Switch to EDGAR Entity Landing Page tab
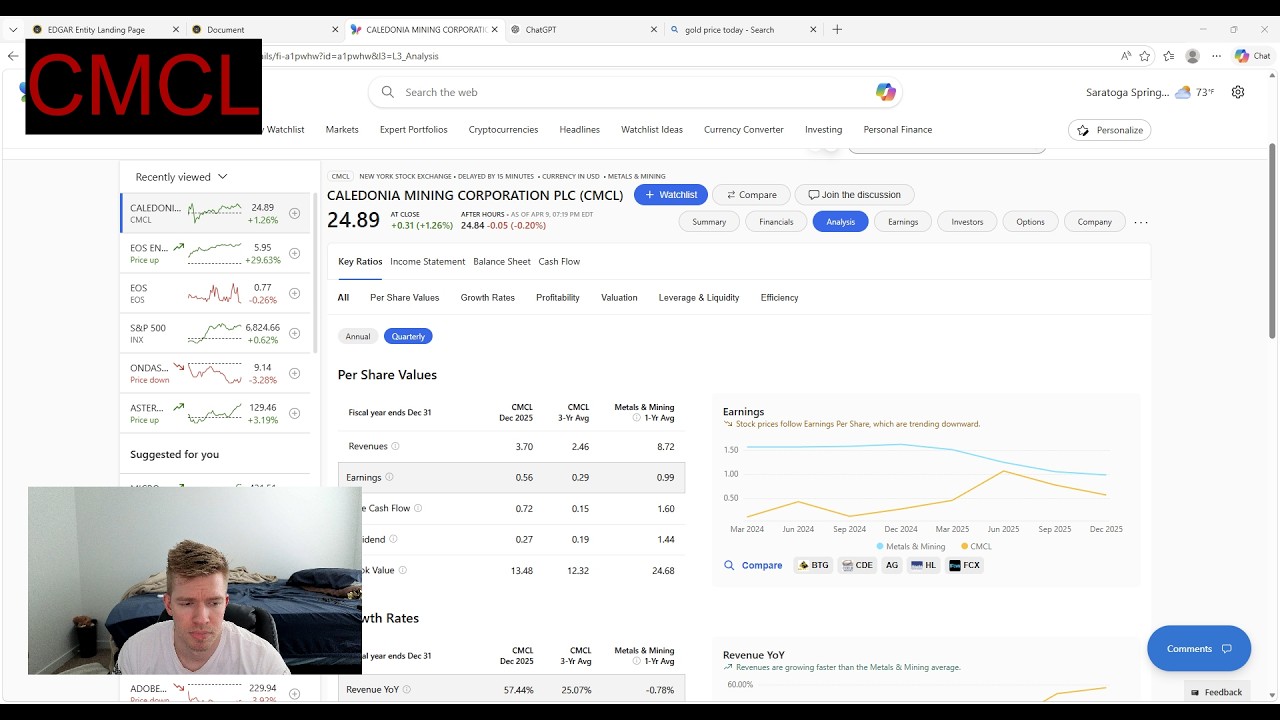The height and width of the screenshot is (720, 1280). (97, 29)
